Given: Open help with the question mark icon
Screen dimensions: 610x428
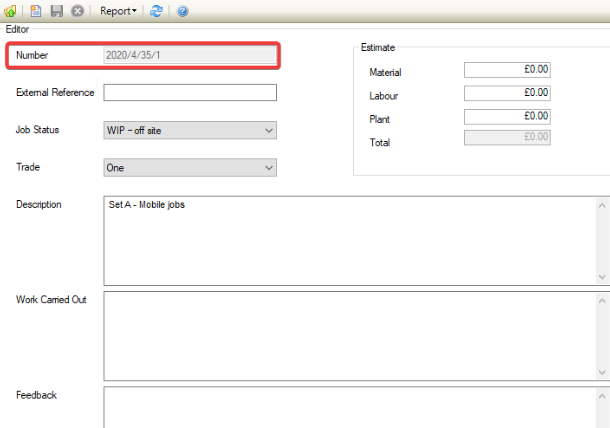Looking at the screenshot, I should click(x=183, y=11).
